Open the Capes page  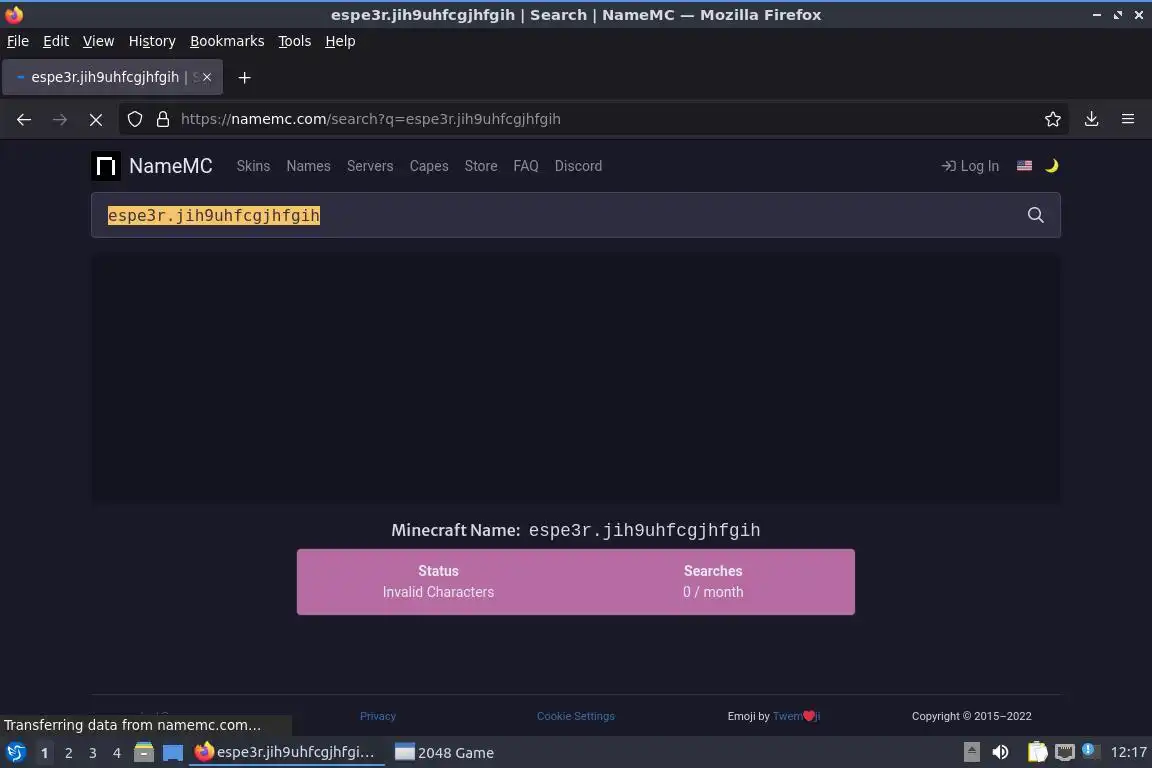click(429, 166)
